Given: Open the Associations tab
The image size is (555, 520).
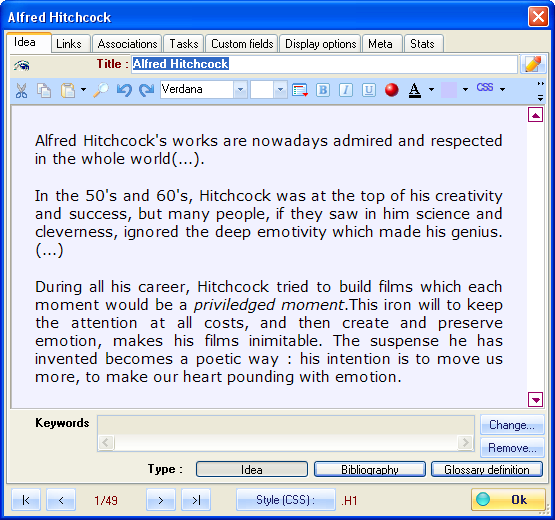Looking at the screenshot, I should point(127,44).
